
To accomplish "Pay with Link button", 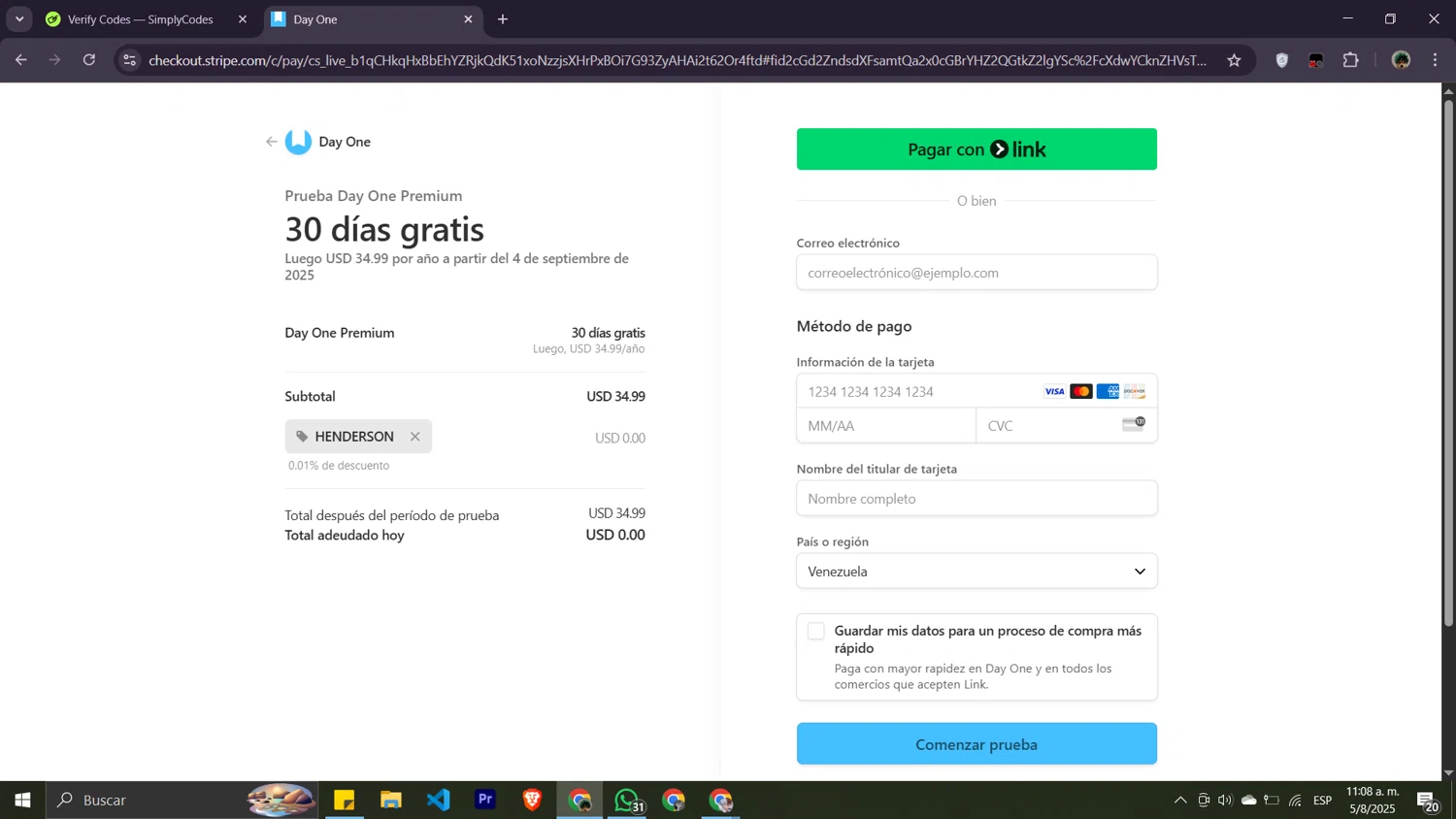I will (976, 149).
